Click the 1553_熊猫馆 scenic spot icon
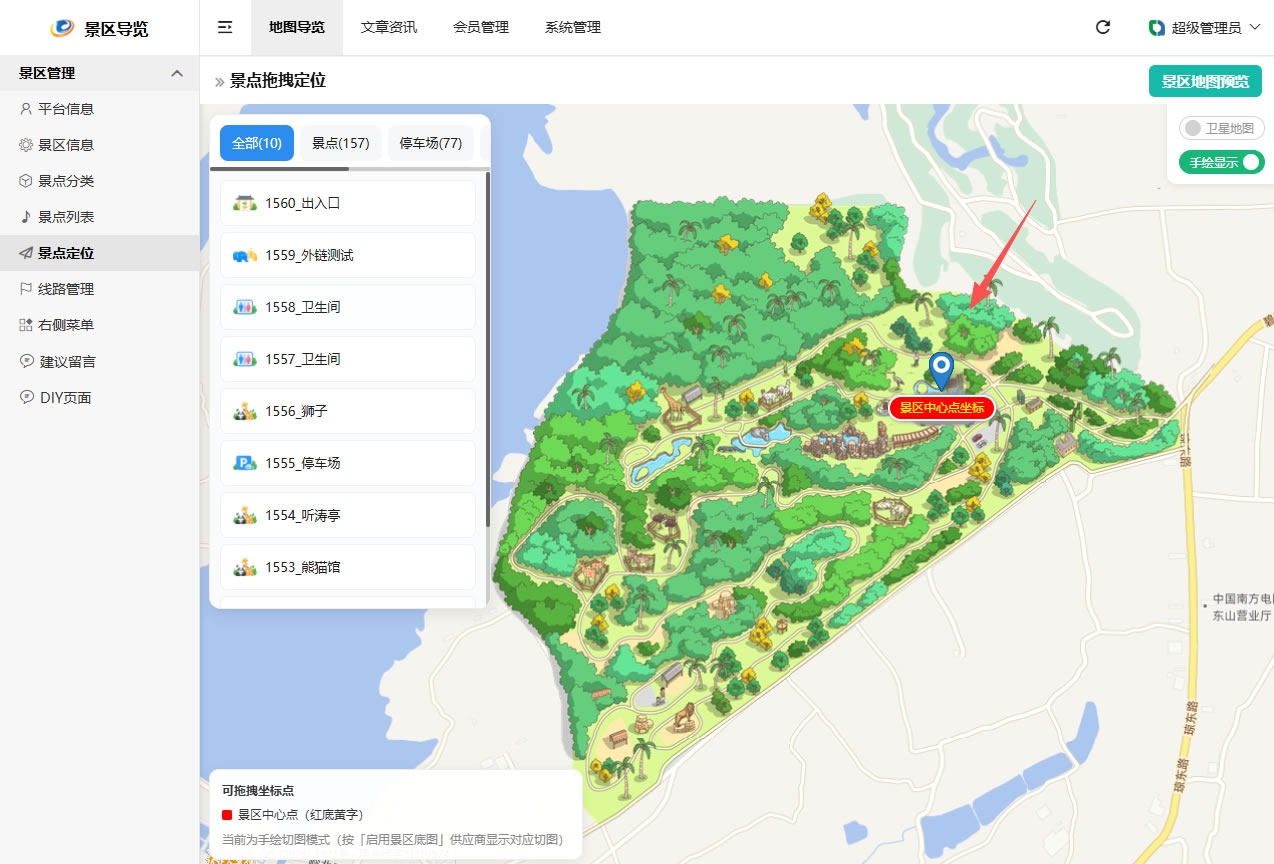 click(x=245, y=567)
